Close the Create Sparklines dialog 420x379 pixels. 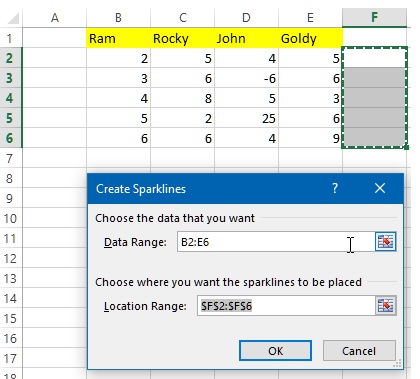tap(380, 188)
